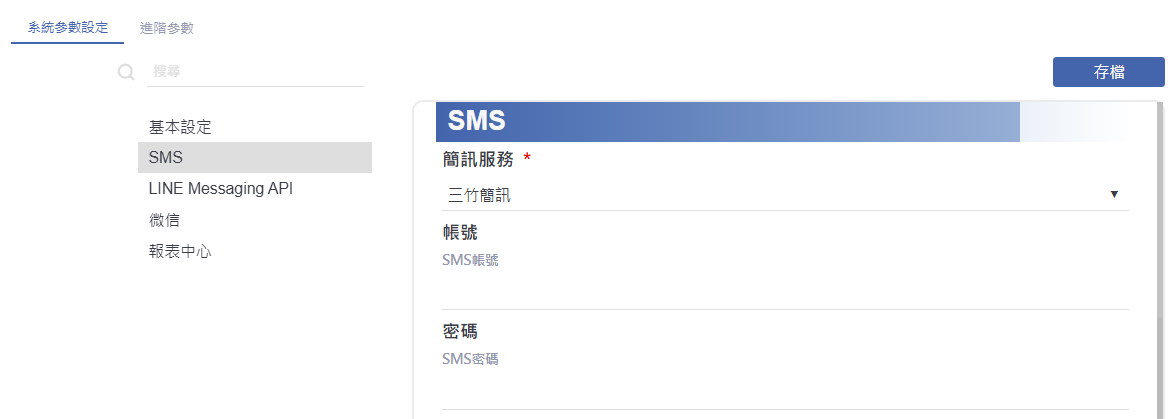Switch to the 系統參數設定 tab
The image size is (1172, 419).
68,28
